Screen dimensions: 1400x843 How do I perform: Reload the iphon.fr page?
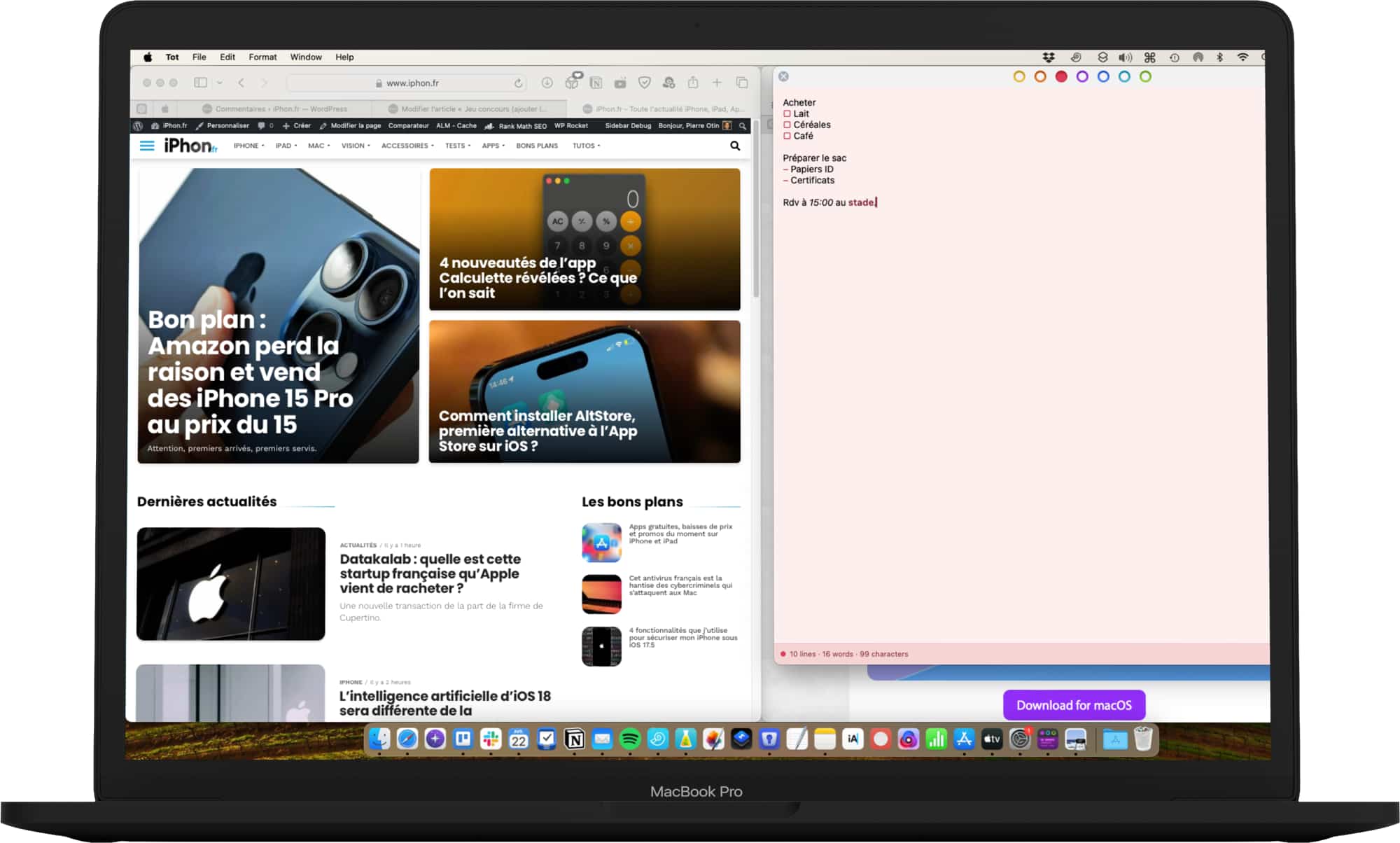(518, 83)
